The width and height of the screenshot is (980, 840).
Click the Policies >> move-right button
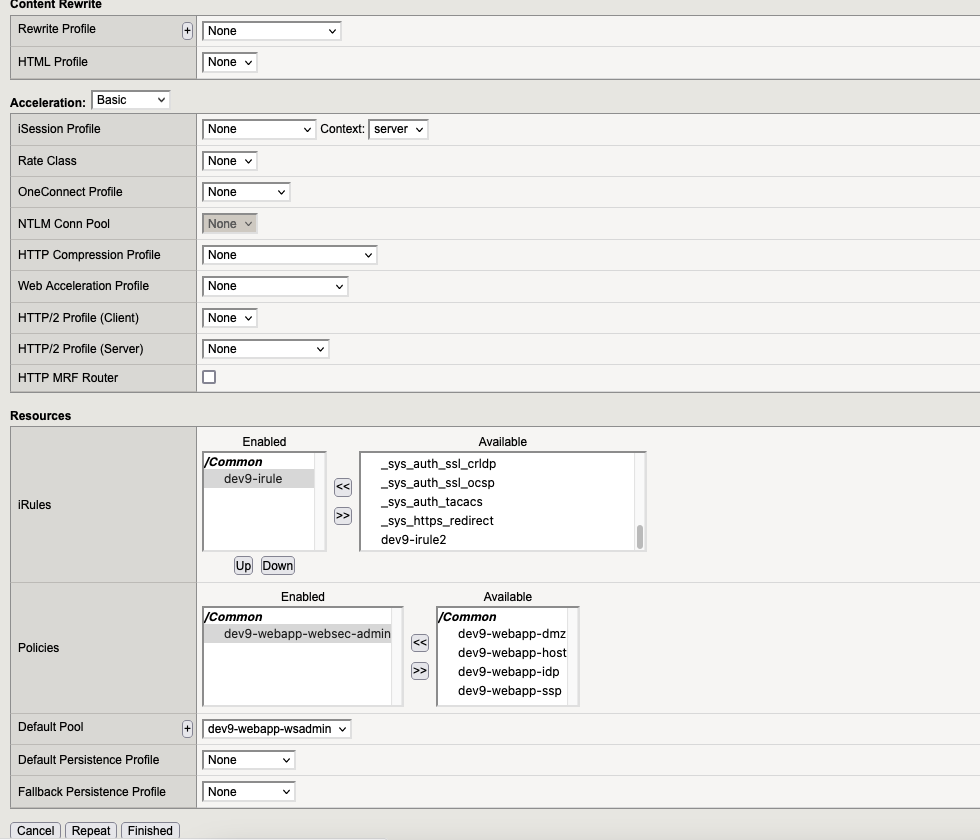tap(420, 671)
